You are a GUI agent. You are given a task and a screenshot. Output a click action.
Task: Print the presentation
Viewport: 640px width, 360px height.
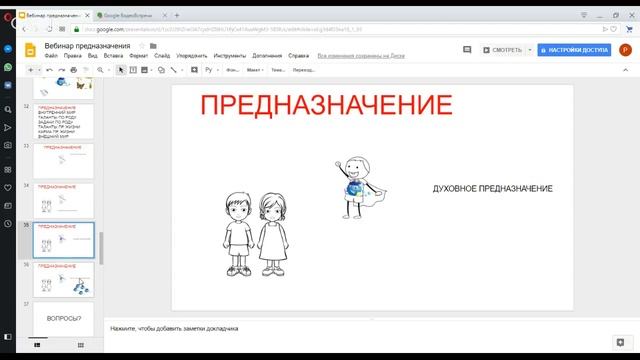[x=74, y=70]
